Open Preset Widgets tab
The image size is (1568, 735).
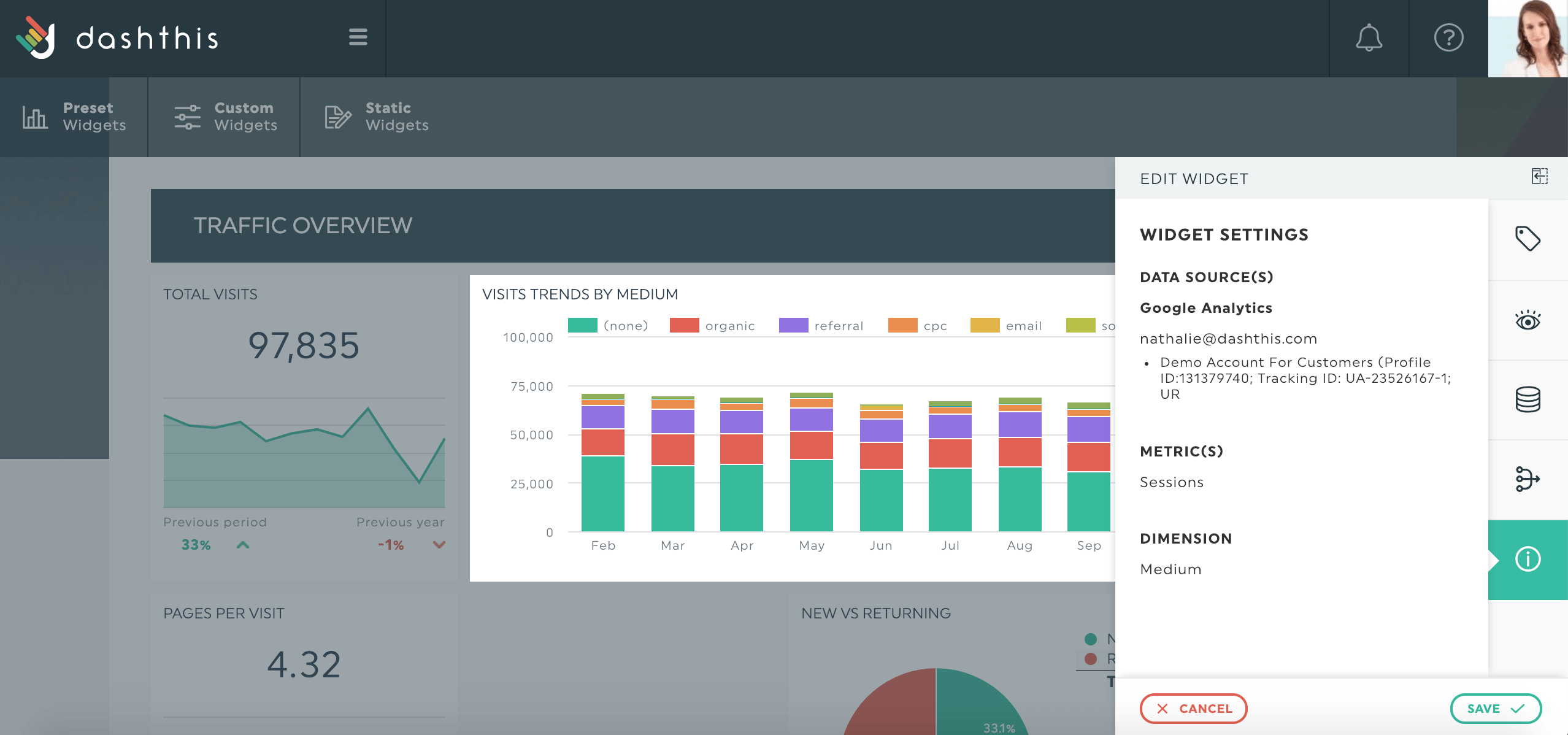tap(74, 117)
